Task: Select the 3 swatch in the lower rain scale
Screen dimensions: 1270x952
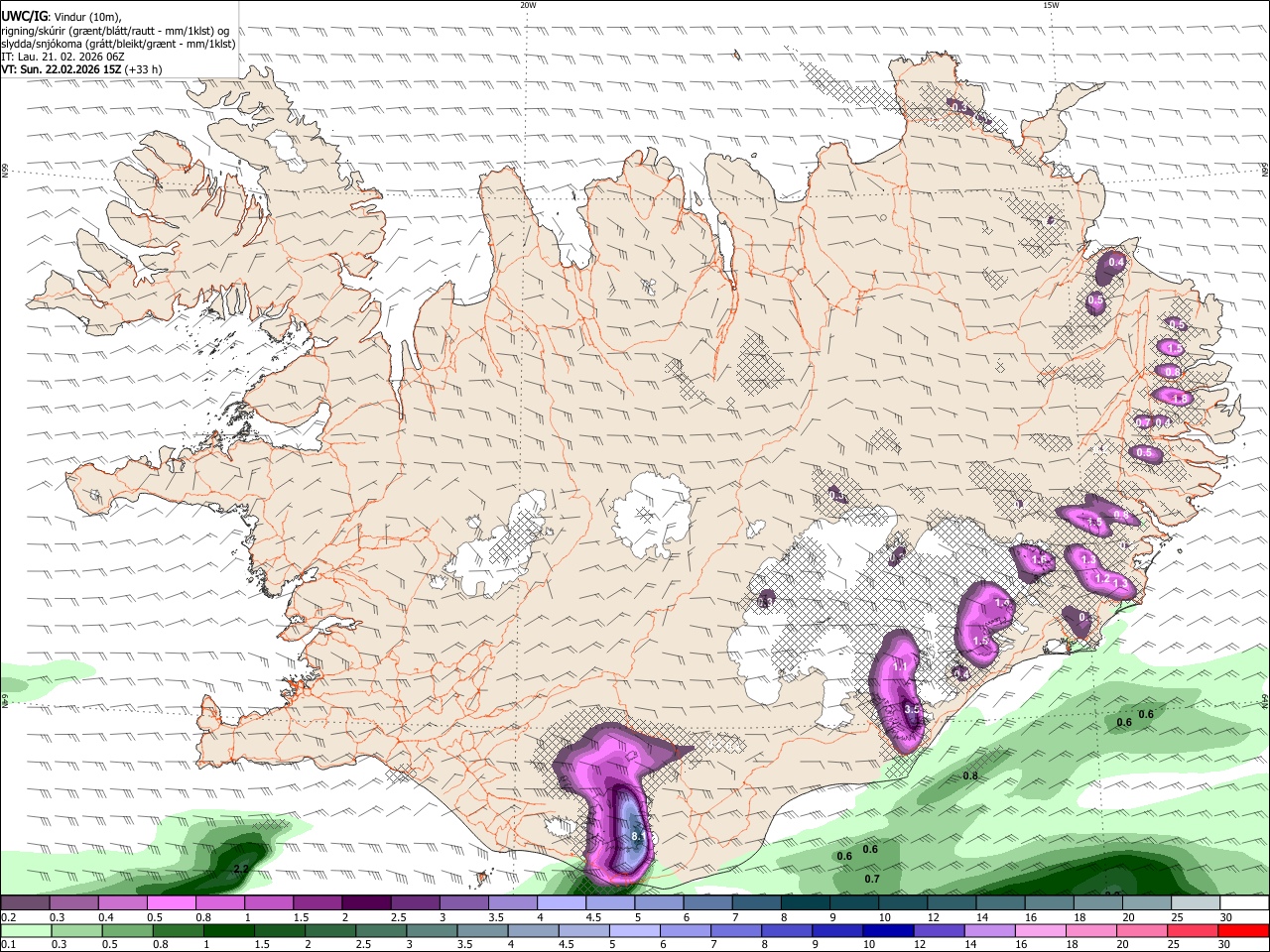Action: (432, 931)
